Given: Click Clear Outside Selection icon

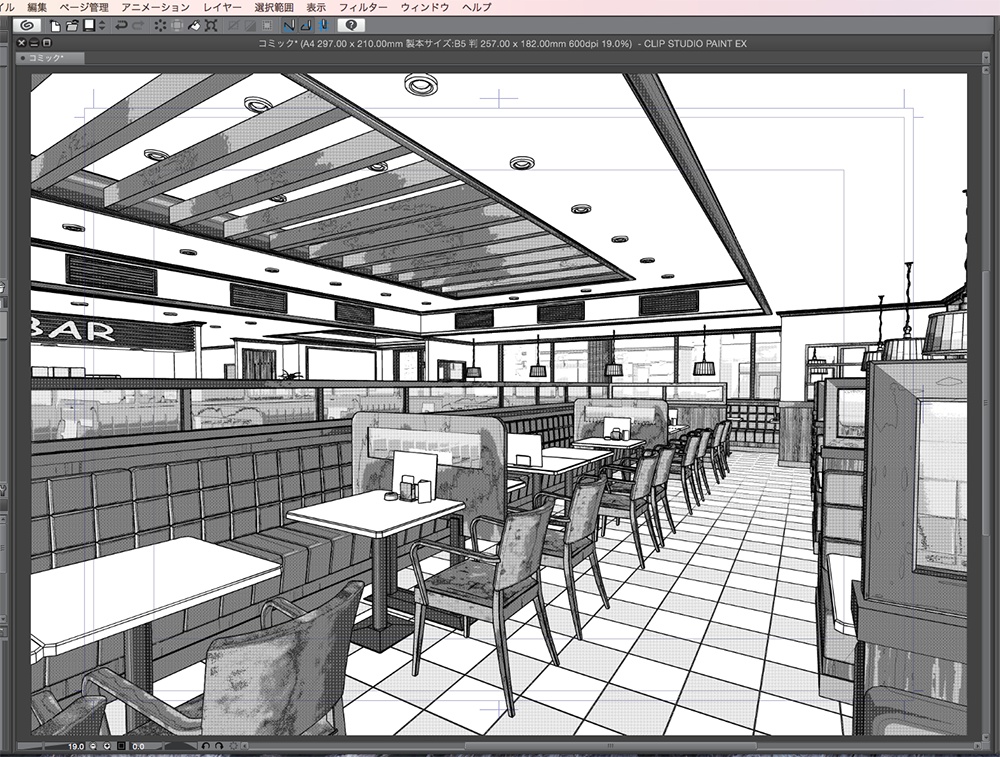Looking at the screenshot, I should pos(177,26).
